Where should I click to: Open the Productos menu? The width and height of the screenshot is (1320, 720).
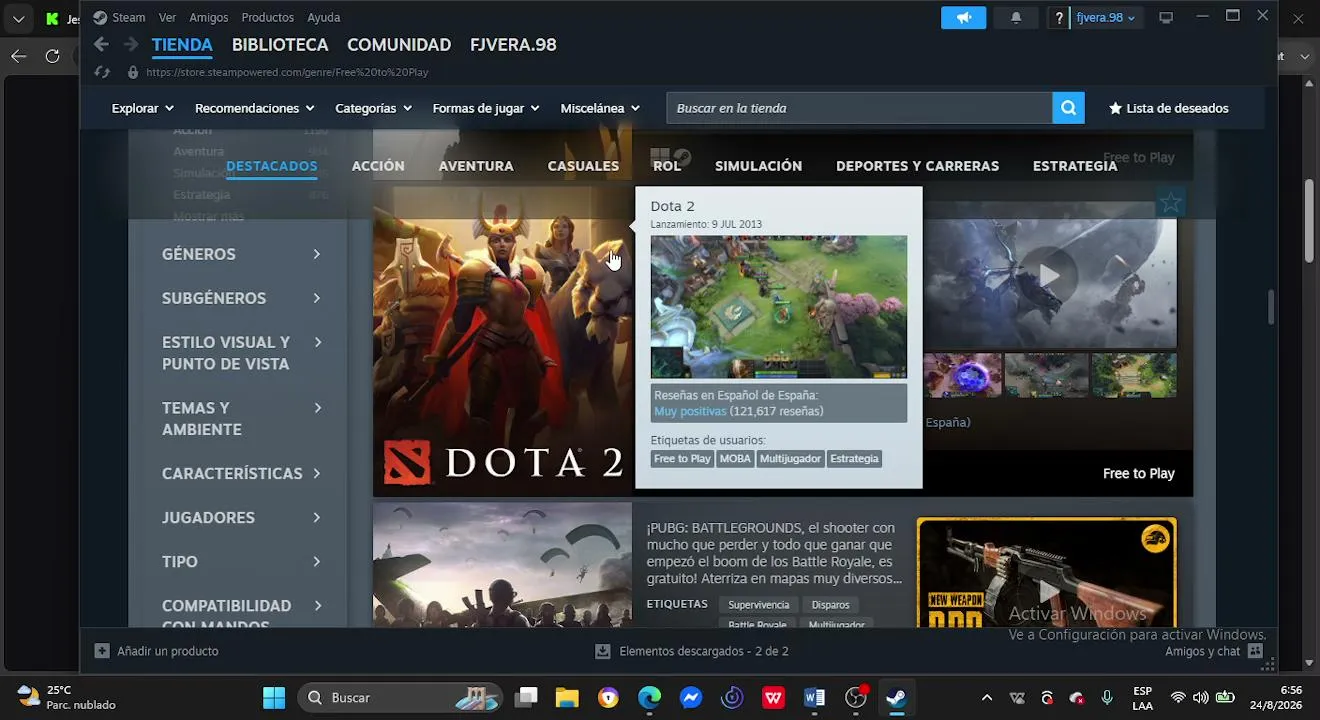click(268, 18)
